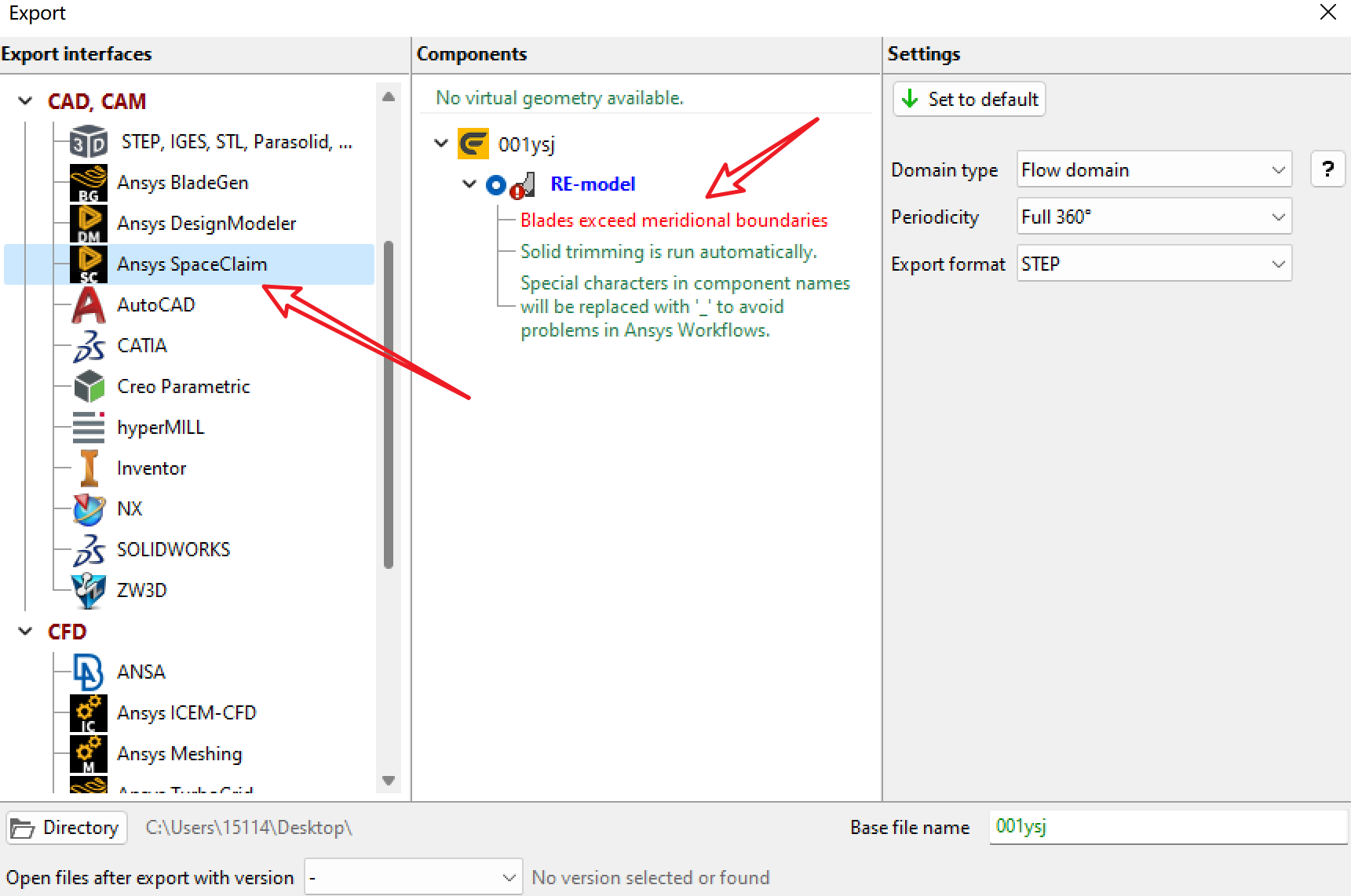Click the RE-model component label
Viewport: 1351px width, 896px height.
[593, 184]
